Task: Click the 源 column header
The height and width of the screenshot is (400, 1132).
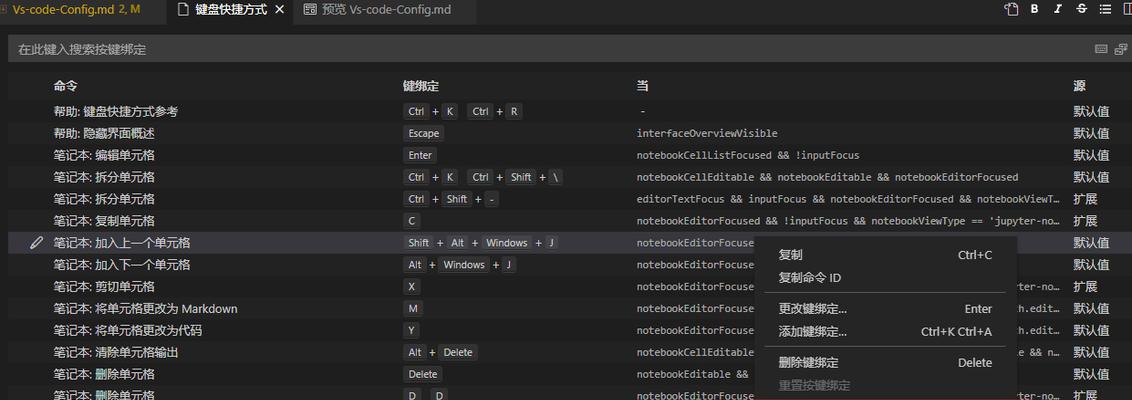Action: point(1079,86)
